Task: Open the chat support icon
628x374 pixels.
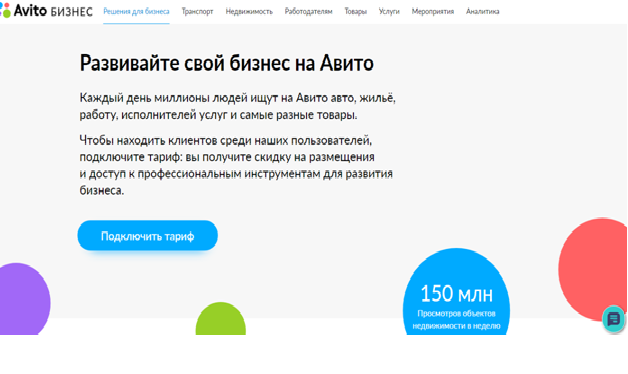Action: [614, 319]
